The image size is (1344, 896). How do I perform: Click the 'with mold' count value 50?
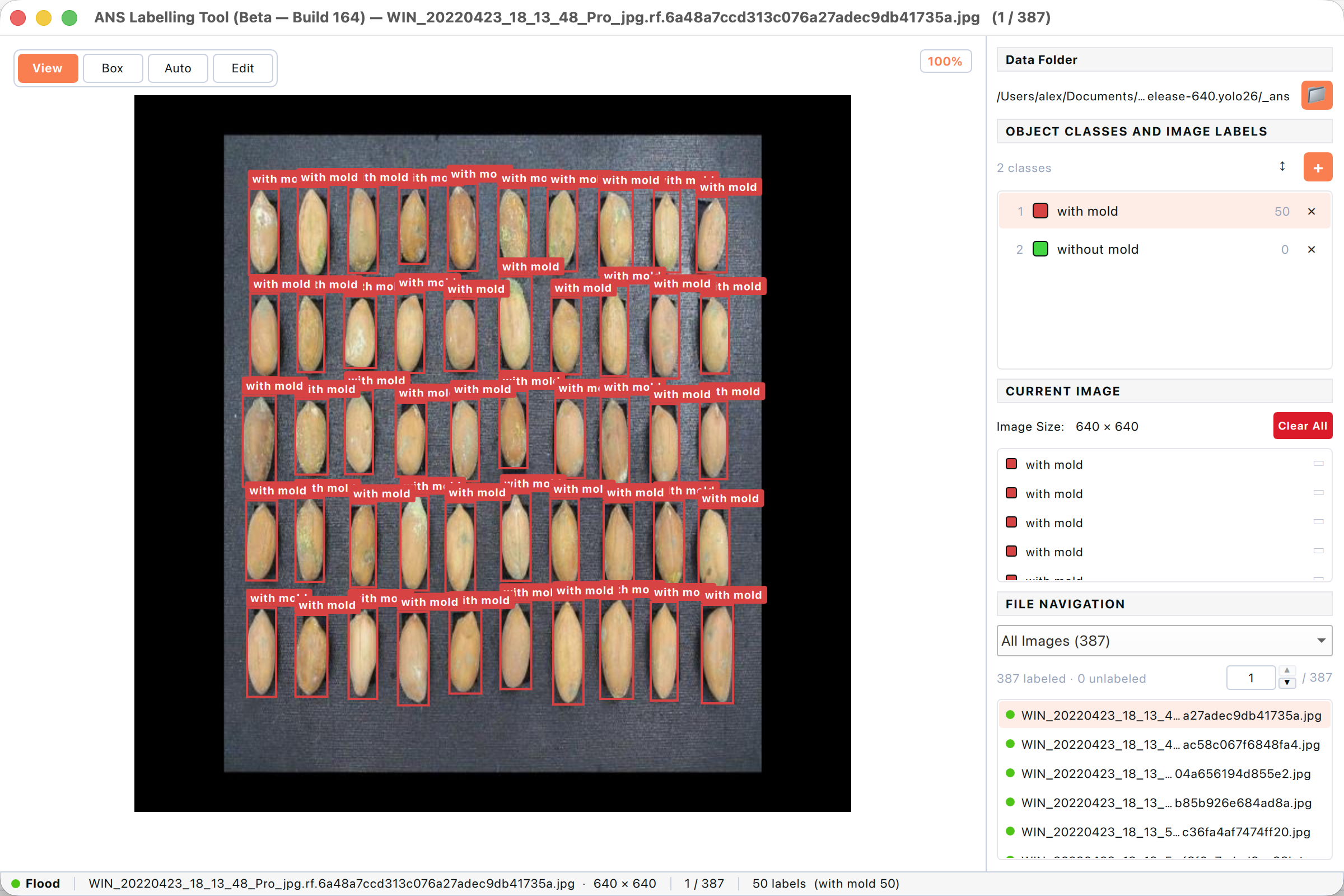coord(1282,212)
